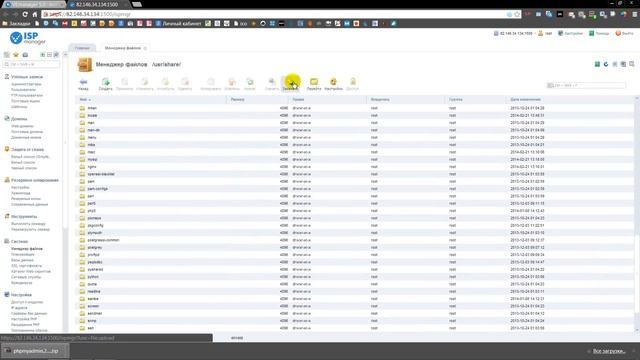Select the python folder row

[x=355, y=277]
